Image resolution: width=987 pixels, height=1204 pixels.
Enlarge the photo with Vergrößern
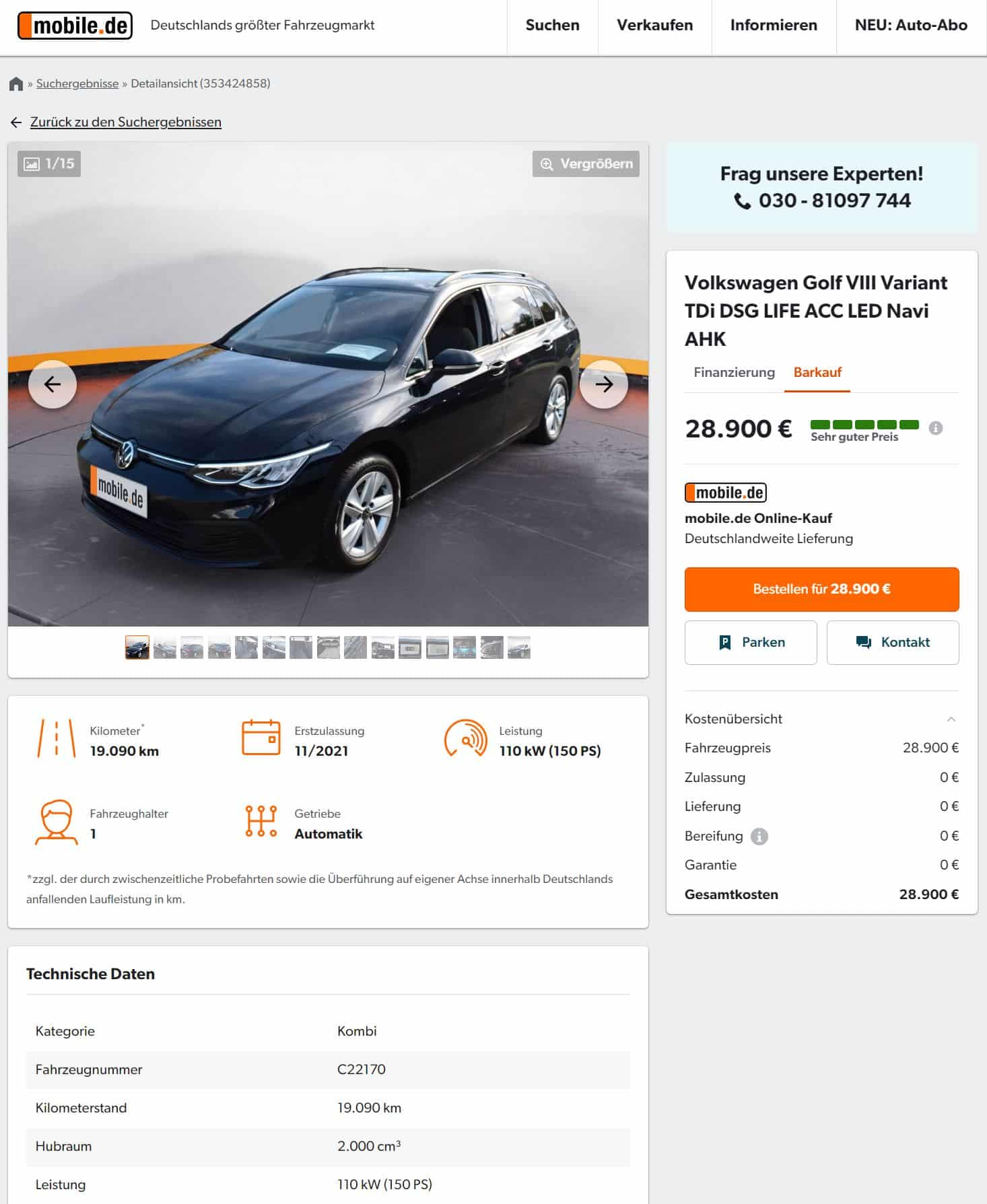click(586, 164)
